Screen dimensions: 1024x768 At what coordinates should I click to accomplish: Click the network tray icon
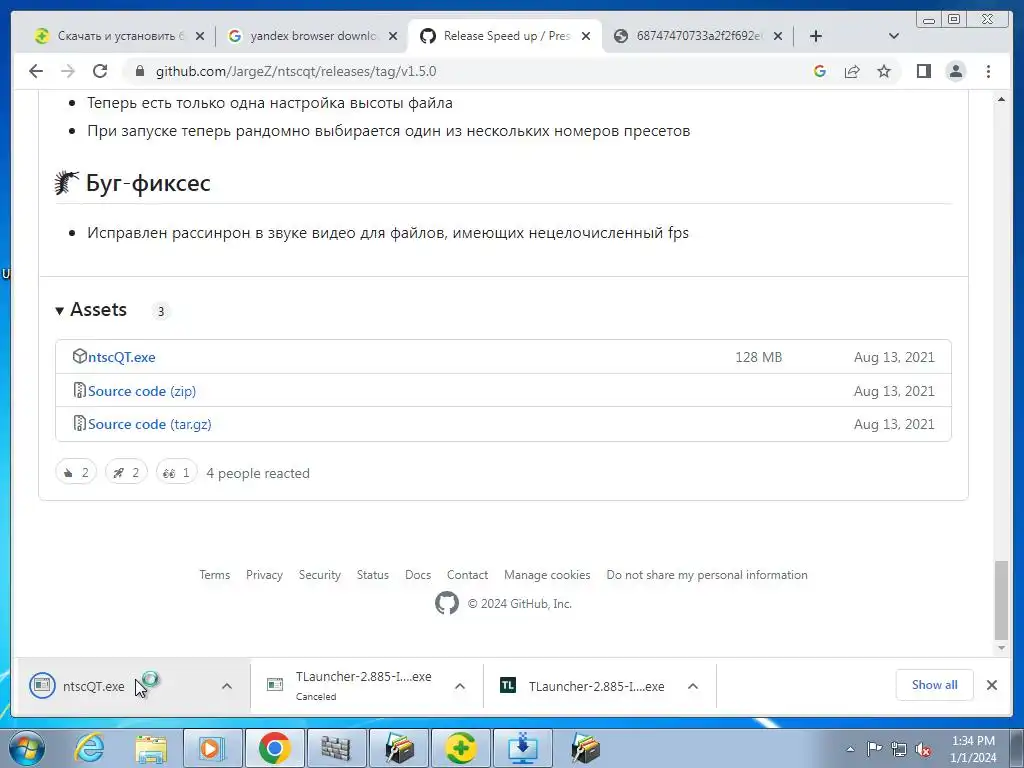coord(899,749)
